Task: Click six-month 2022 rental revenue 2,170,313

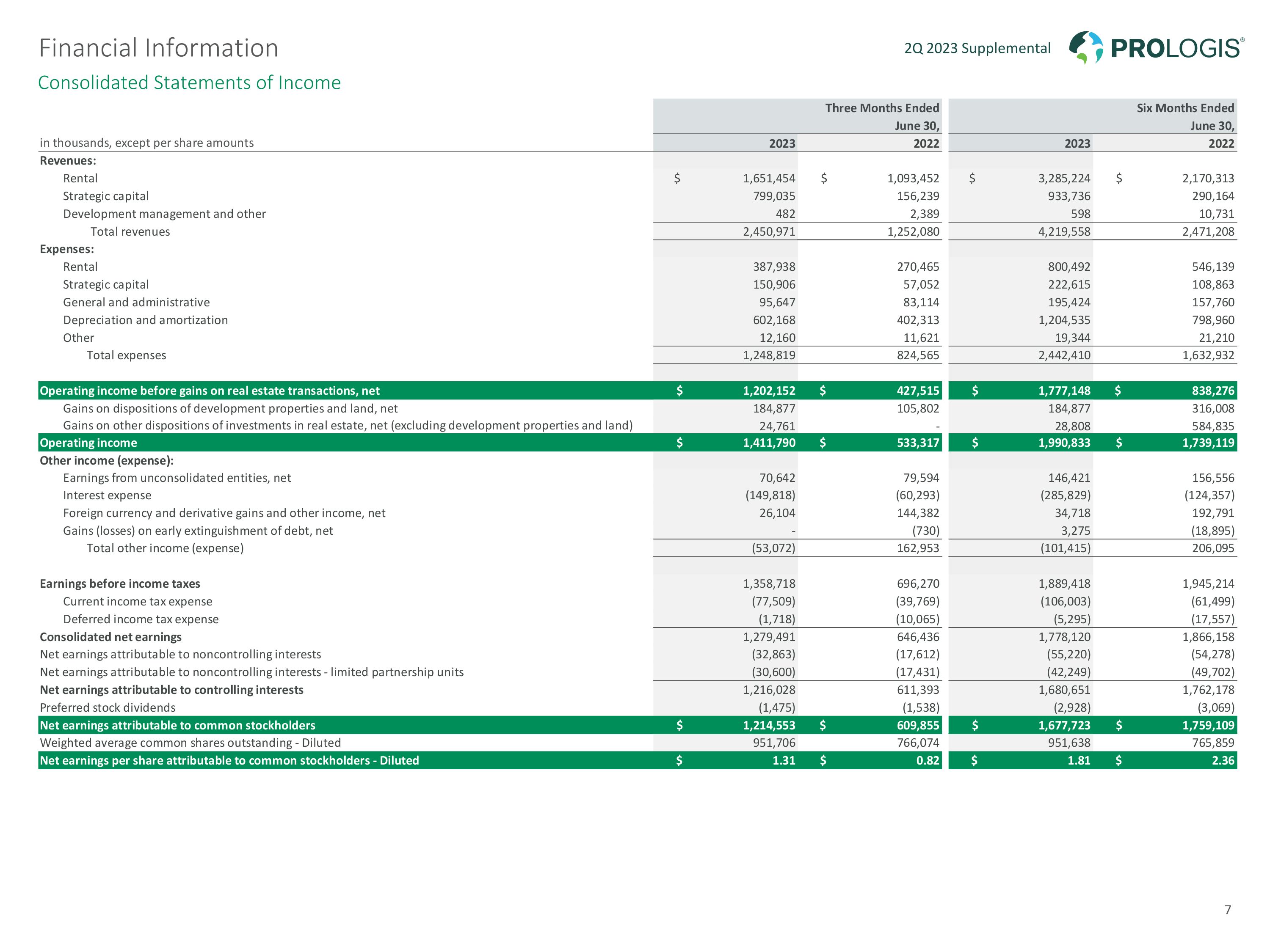Action: [x=1207, y=179]
